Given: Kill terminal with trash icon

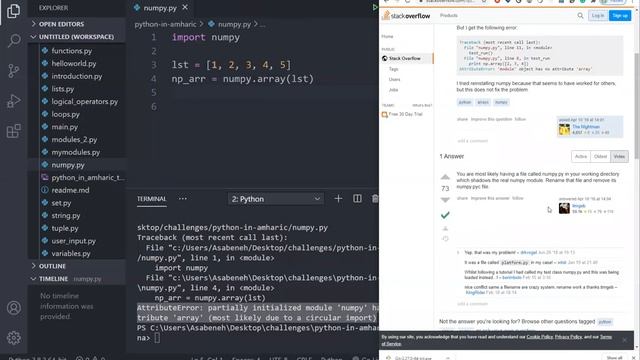Looking at the screenshot, I should [x=375, y=199].
